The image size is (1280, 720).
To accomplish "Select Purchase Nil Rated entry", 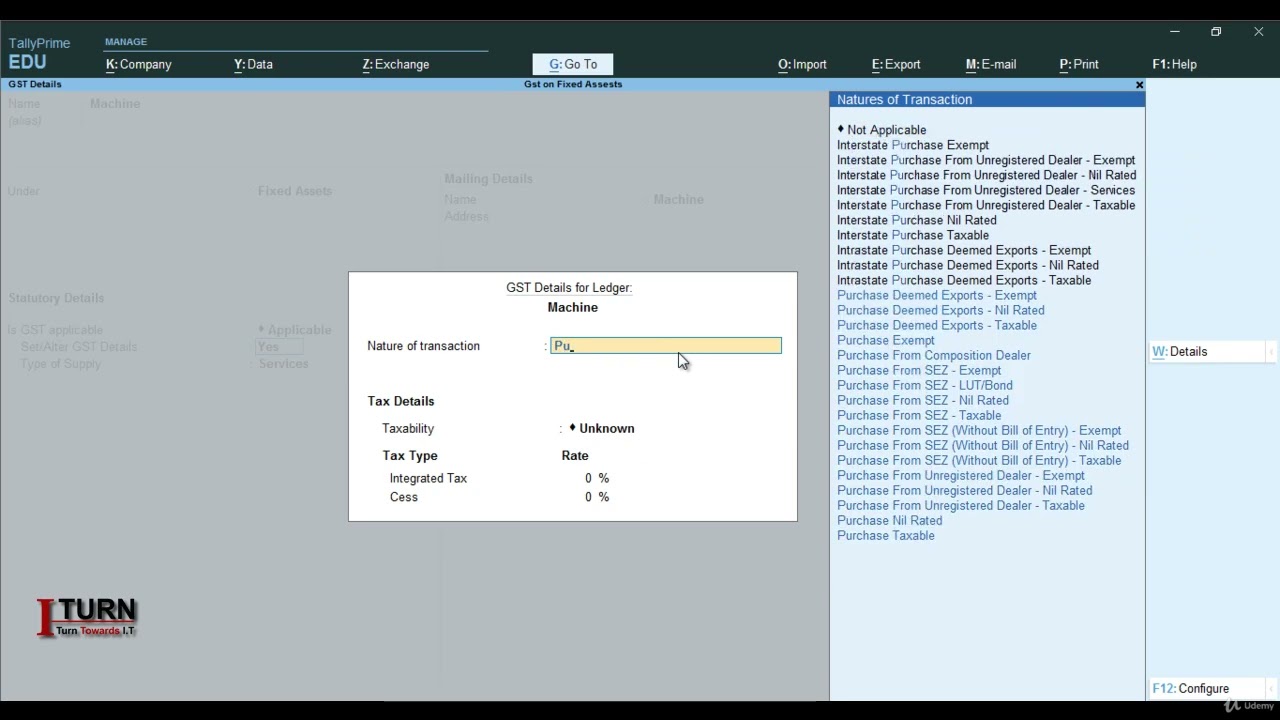I will point(890,520).
